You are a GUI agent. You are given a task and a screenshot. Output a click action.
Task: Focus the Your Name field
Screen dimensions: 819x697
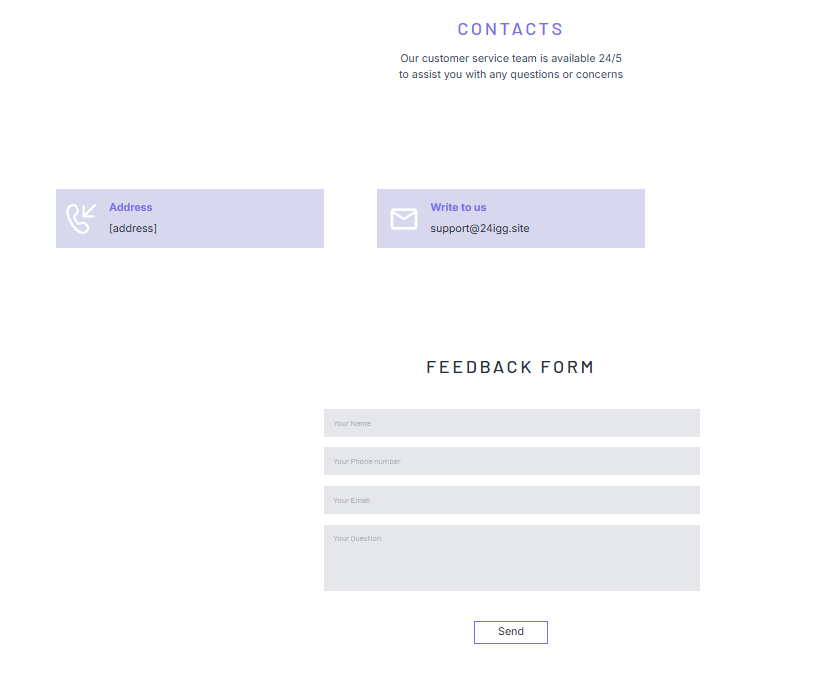(x=511, y=423)
